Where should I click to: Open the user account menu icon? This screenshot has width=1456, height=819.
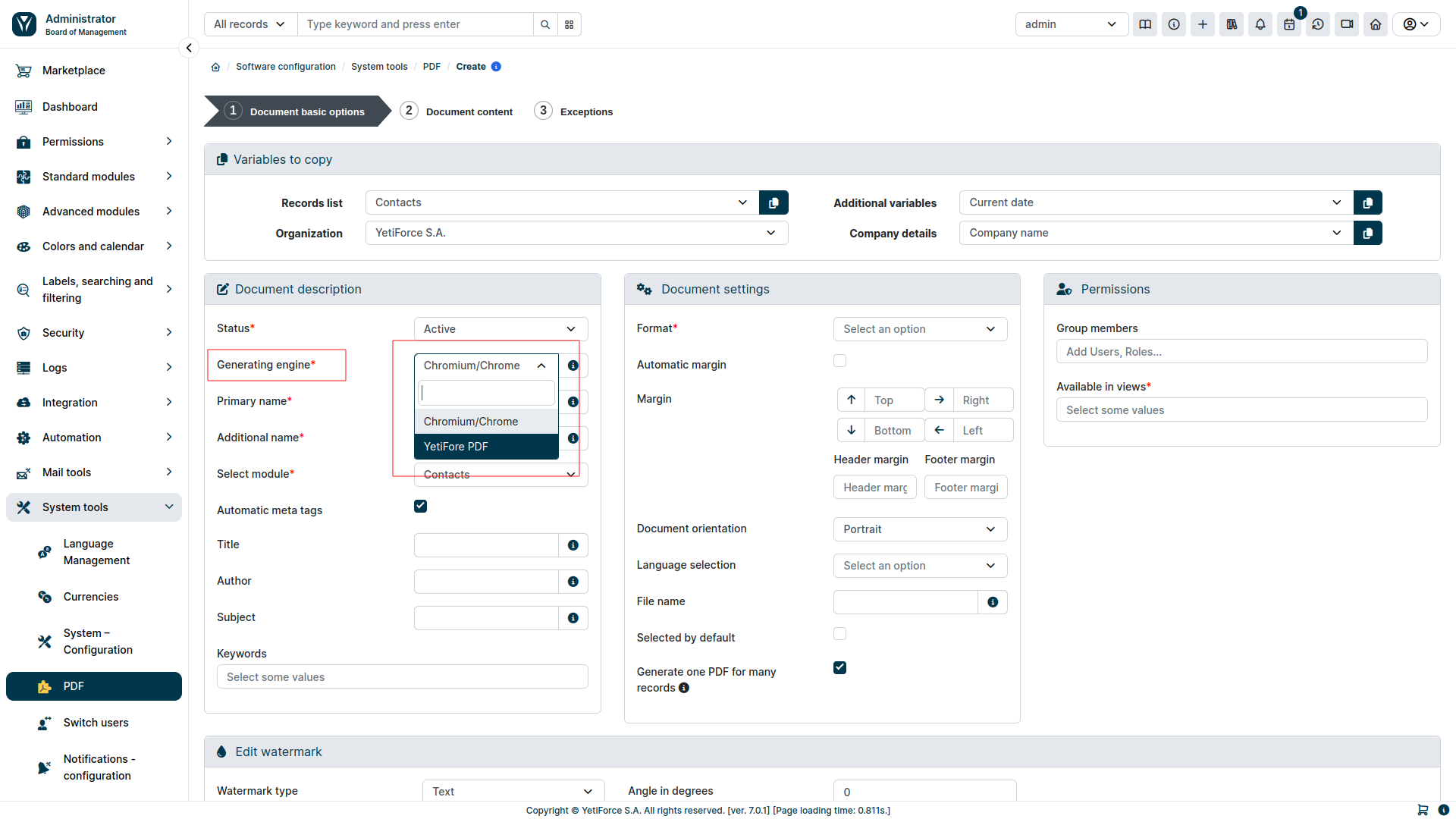pos(1416,24)
